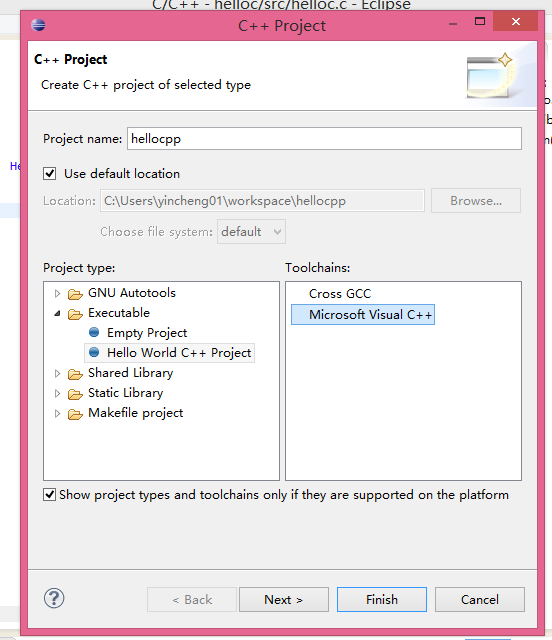Click the Next button
The width and height of the screenshot is (552, 640).
click(284, 599)
